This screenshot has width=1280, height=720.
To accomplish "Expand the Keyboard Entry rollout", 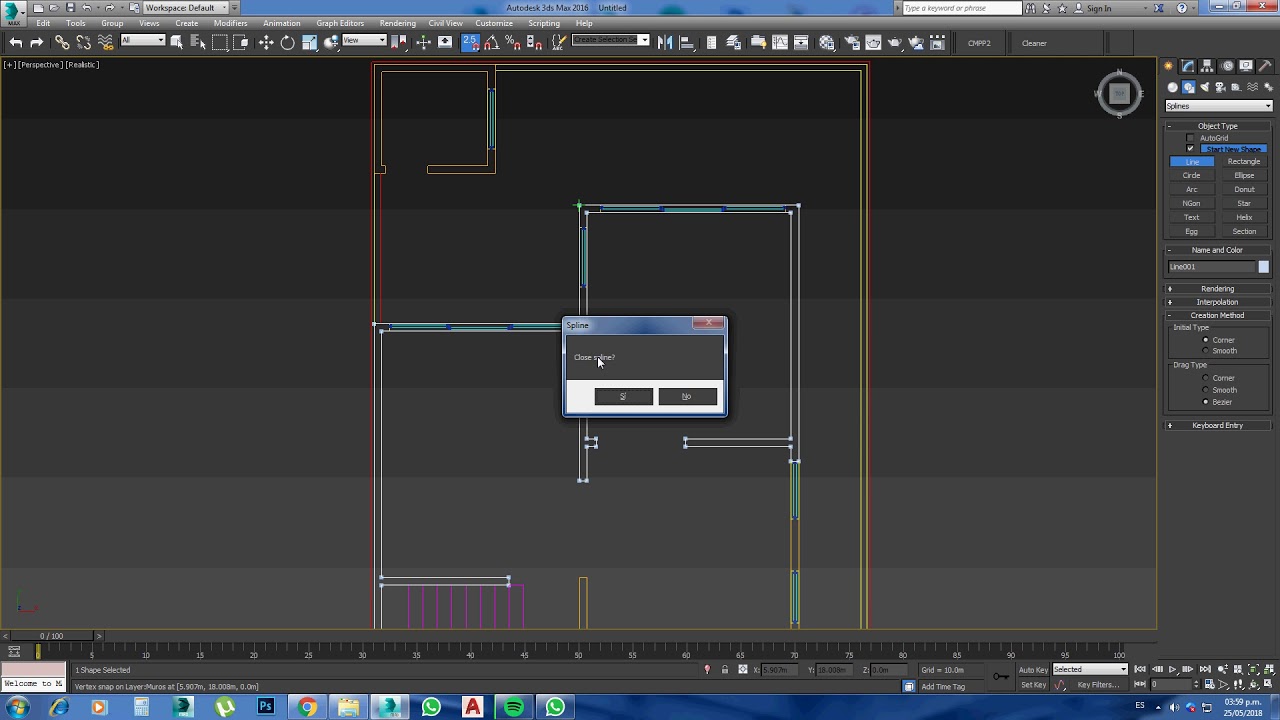I will click(x=1217, y=426).
